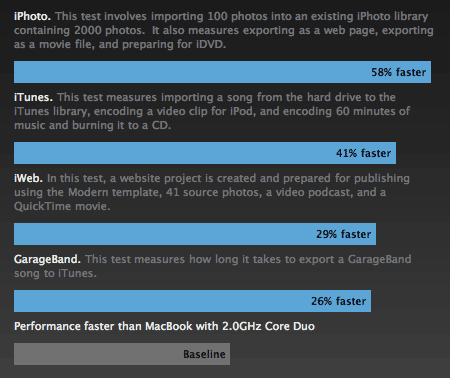Click the 'QuickTime movie' text
The width and height of the screenshot is (450, 378).
pos(62,206)
